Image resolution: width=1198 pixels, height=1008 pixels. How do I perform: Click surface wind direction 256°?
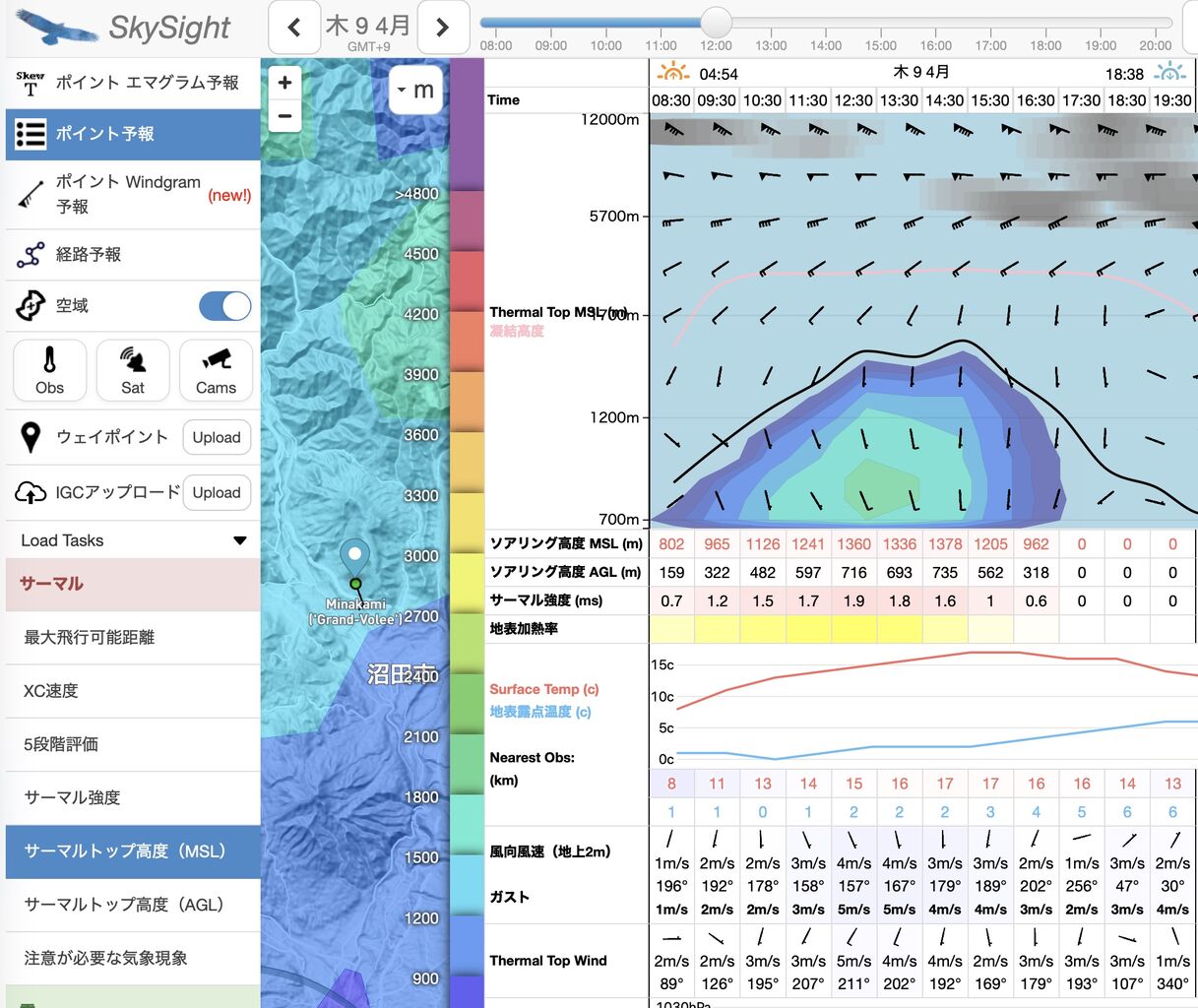pos(1082,886)
